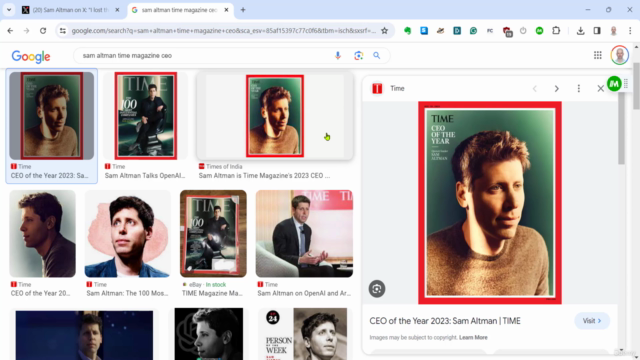
Task: Click the Sam Altman Talks OpenAI caption
Action: click(144, 176)
